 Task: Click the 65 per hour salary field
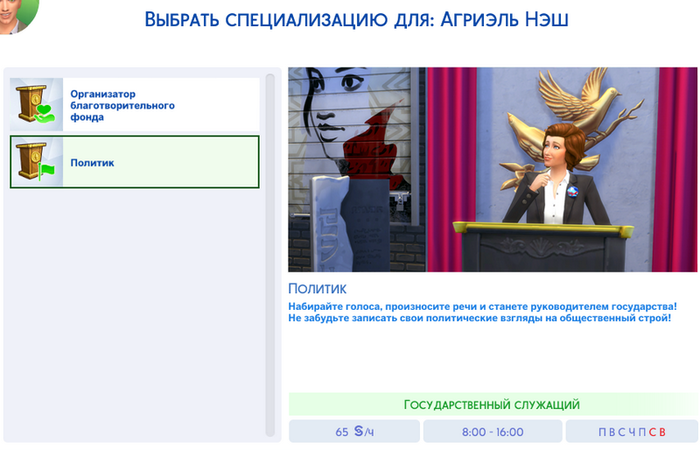[x=354, y=432]
